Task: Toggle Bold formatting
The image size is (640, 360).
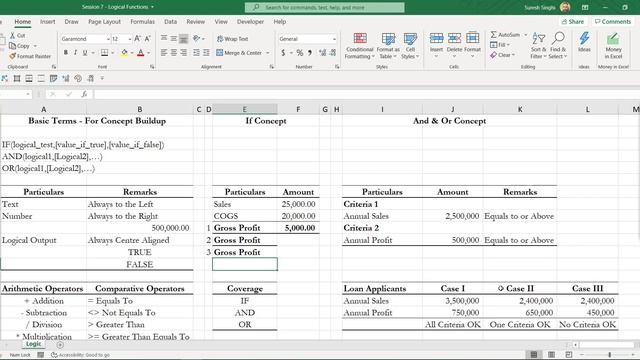Action: 66,53
